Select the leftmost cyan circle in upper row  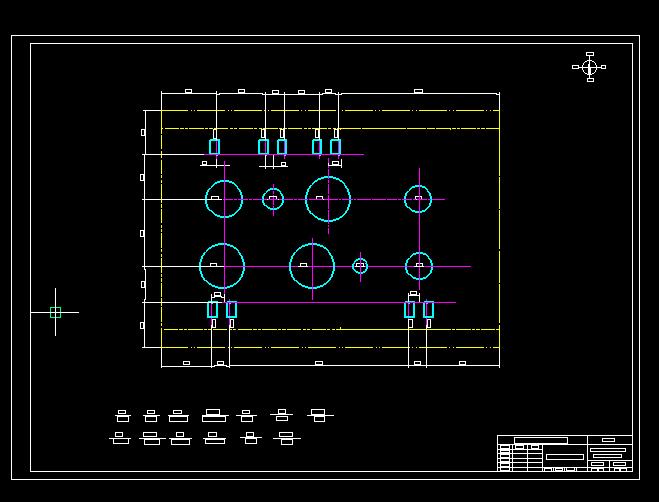coord(224,199)
